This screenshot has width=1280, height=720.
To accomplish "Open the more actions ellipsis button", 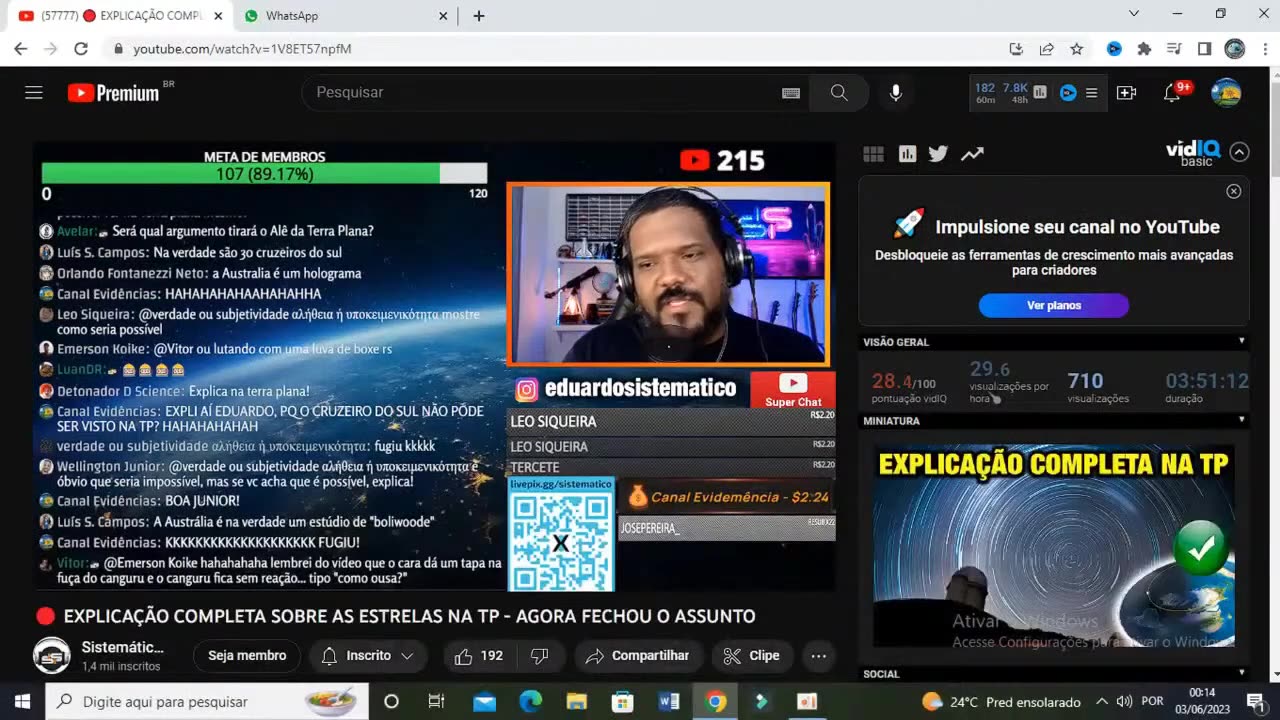I will 818,656.
